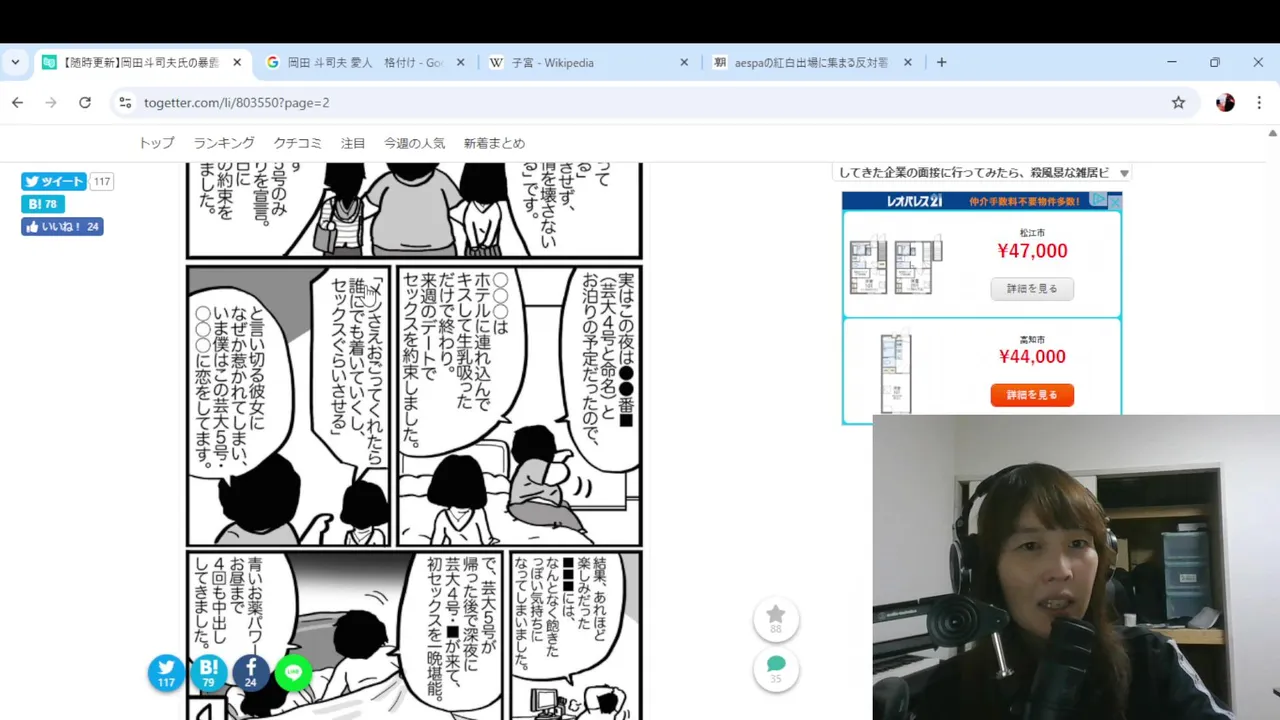Click the floating star favorite button

coord(776,619)
